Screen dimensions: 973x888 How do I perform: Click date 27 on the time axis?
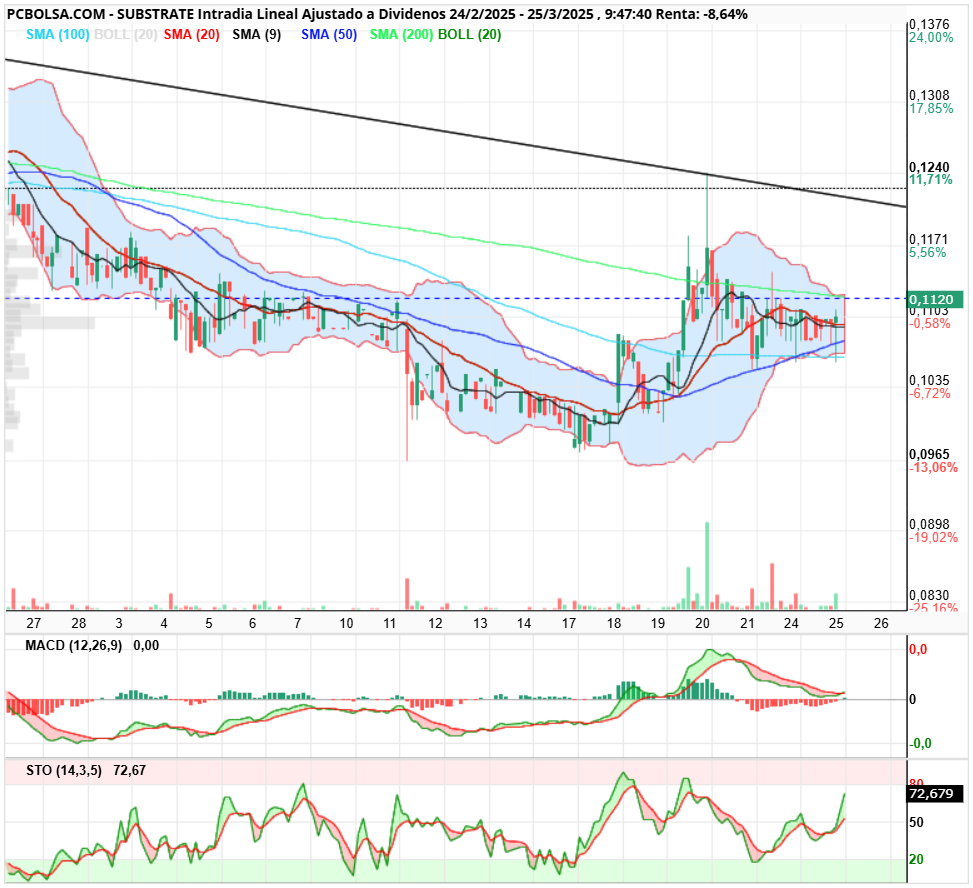pyautogui.click(x=34, y=624)
